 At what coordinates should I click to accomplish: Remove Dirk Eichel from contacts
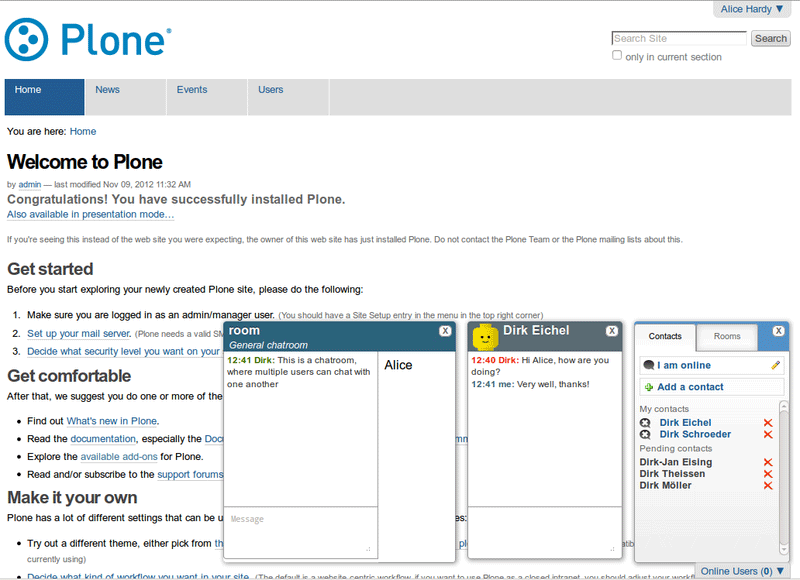(768, 423)
